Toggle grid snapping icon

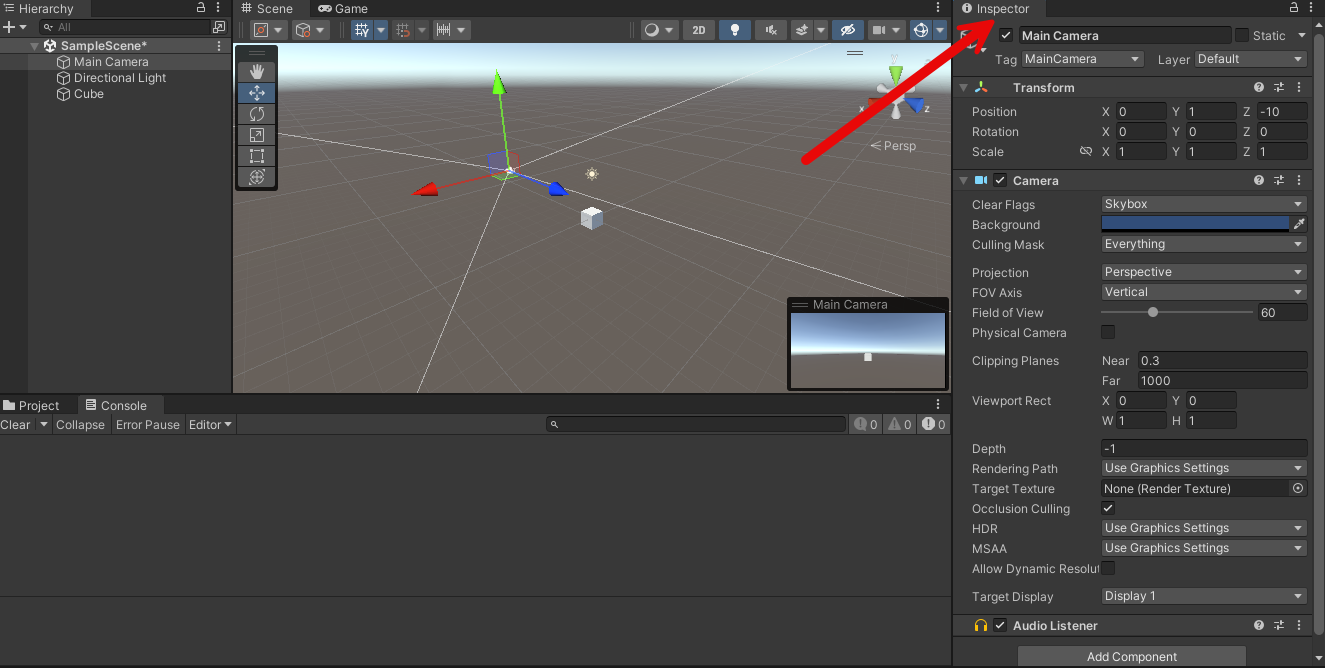(403, 30)
